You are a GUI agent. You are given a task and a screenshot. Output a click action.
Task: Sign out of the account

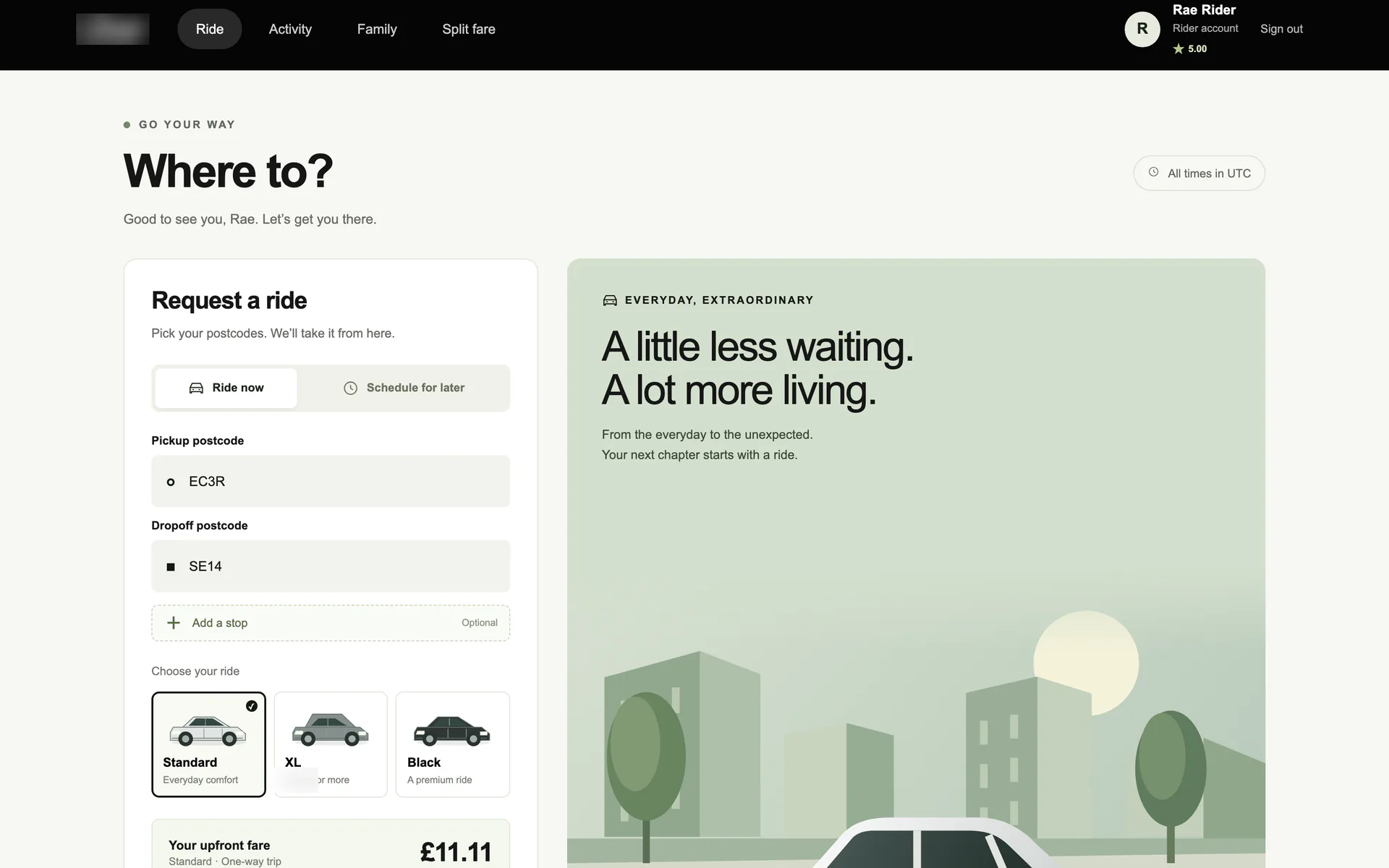click(1281, 29)
